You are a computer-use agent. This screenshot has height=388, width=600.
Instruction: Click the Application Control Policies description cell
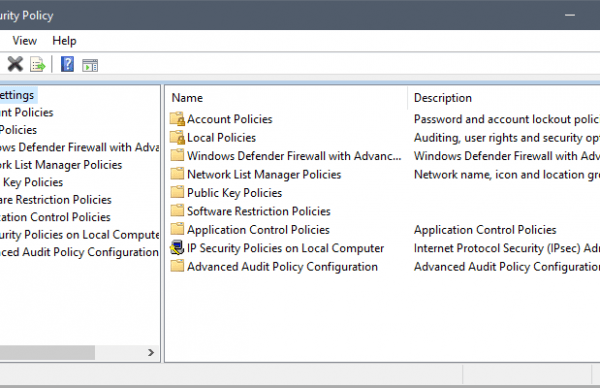tap(485, 229)
